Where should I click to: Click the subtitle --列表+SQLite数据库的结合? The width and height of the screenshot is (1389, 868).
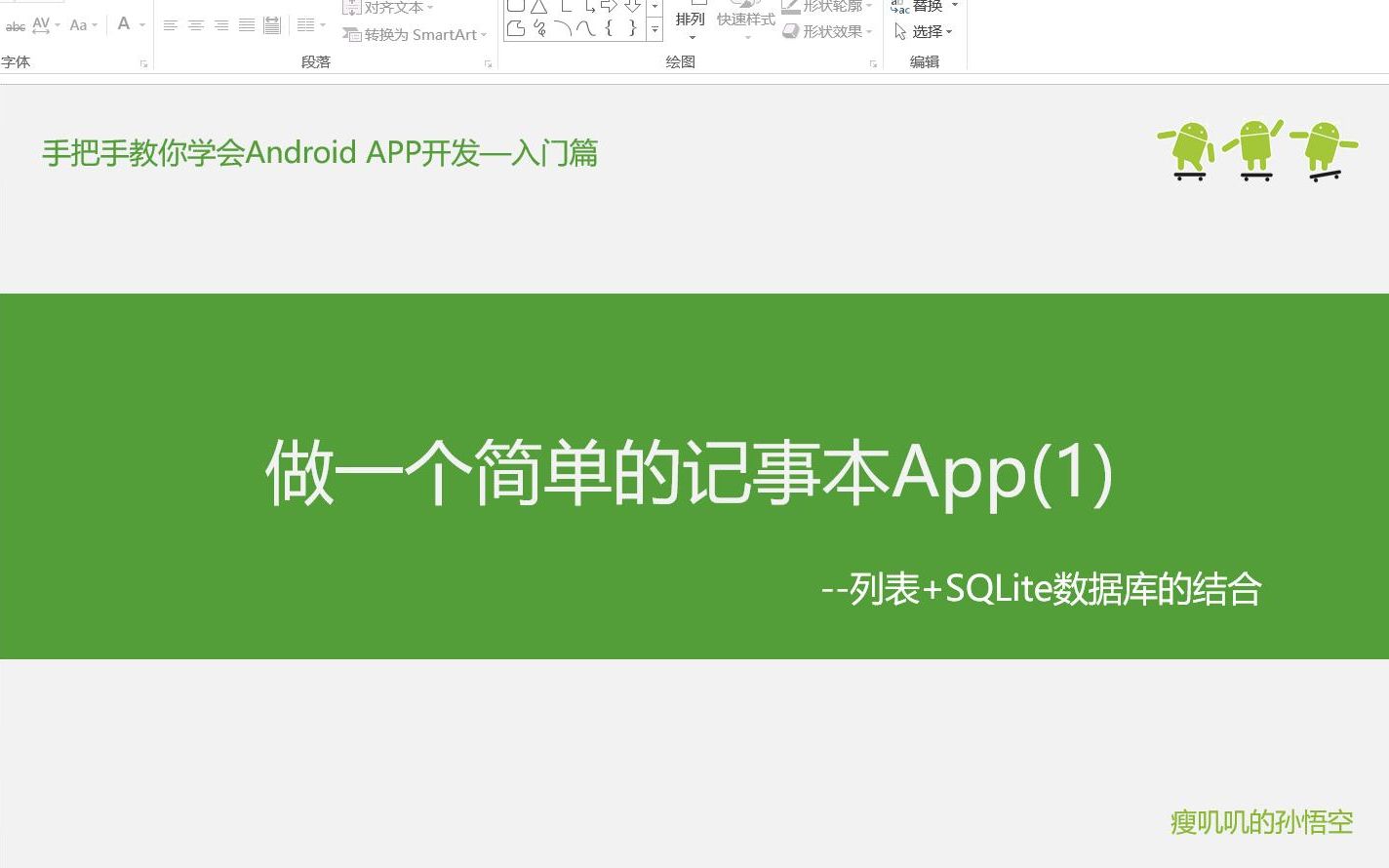click(x=1041, y=589)
